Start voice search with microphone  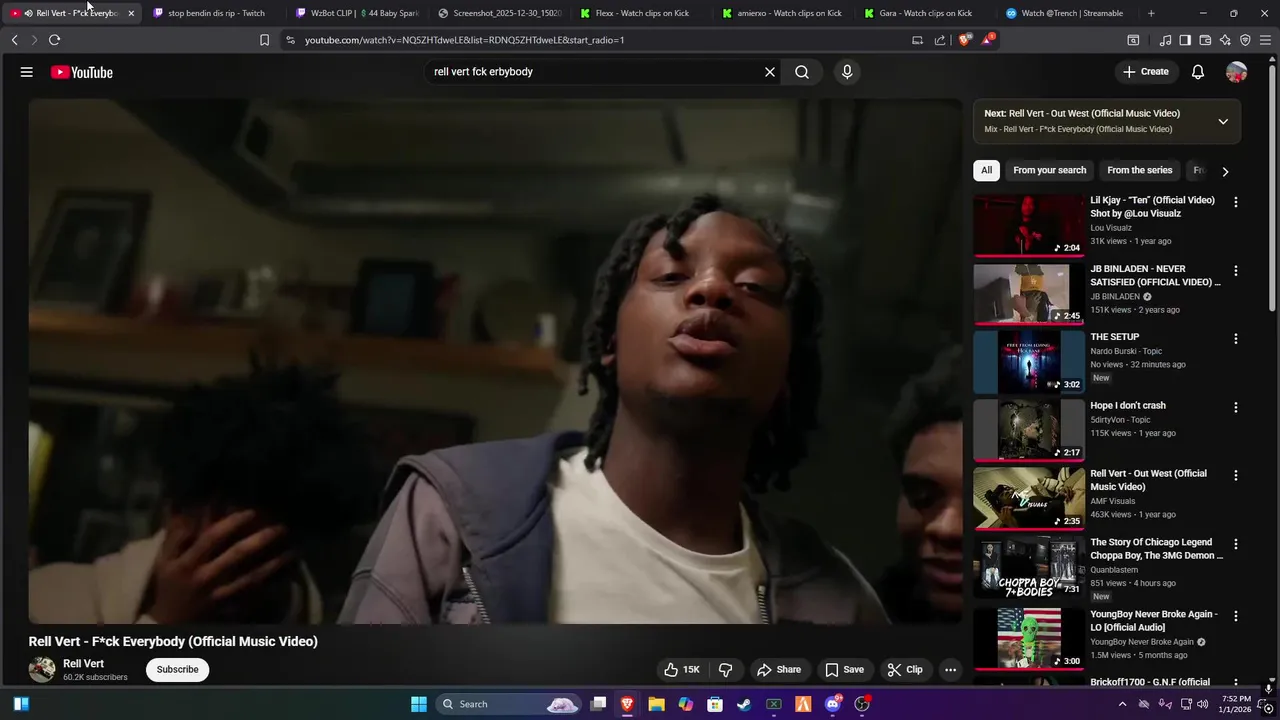coord(847,72)
